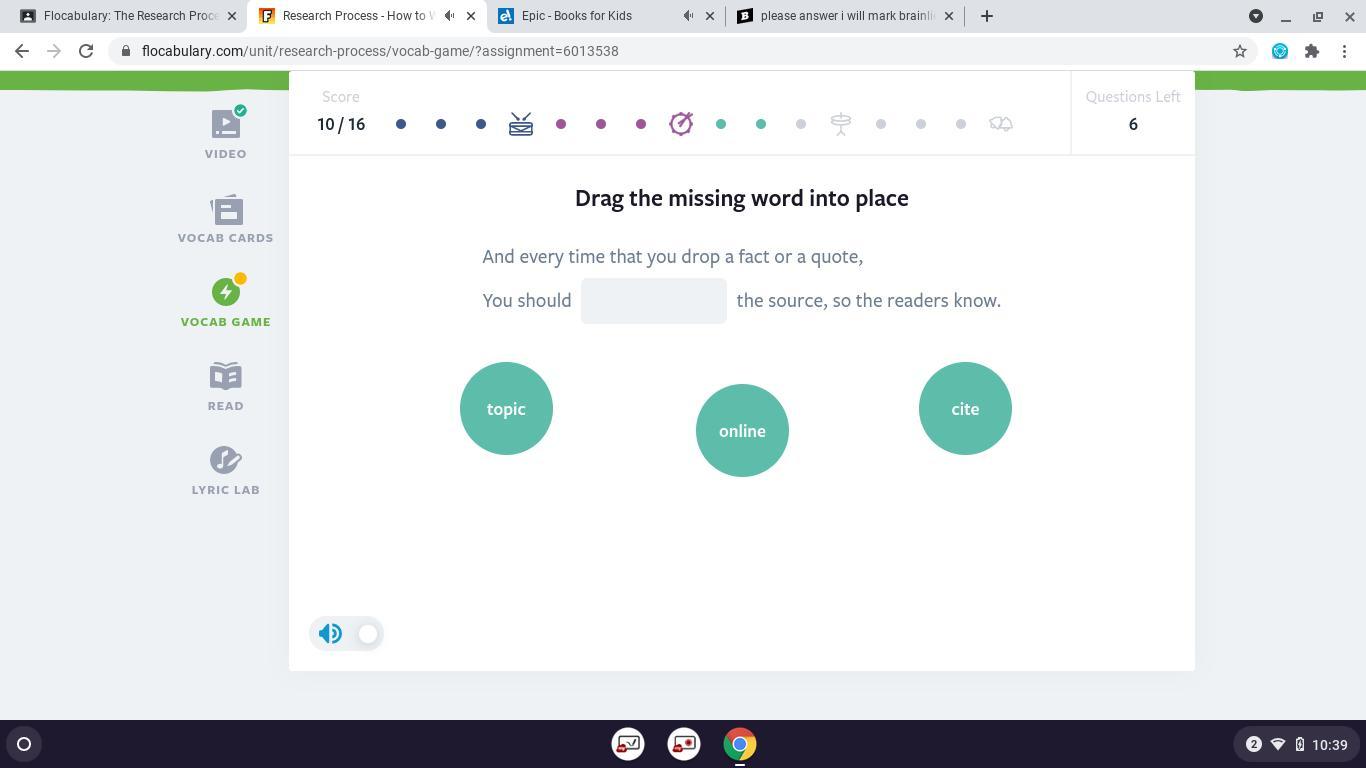1366x768 pixels.
Task: Open the Video section in sidebar
Action: pyautogui.click(x=225, y=134)
